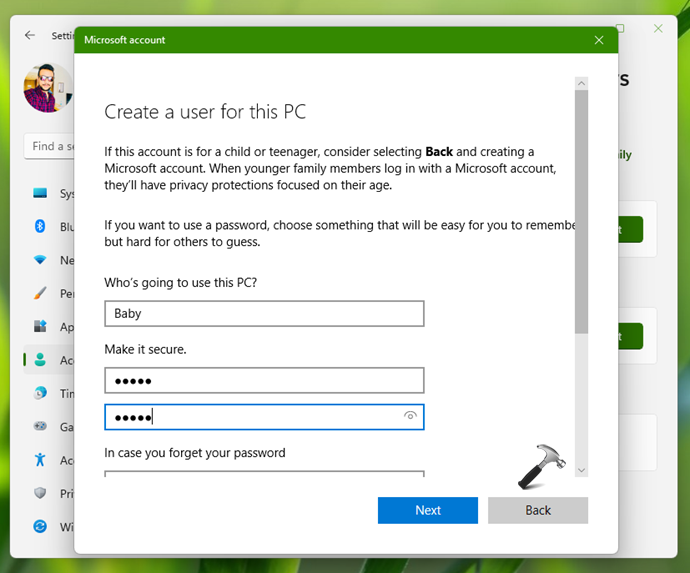Click the scrollbar down arrow in dialog
Screen dimensions: 690x573
click(581, 470)
